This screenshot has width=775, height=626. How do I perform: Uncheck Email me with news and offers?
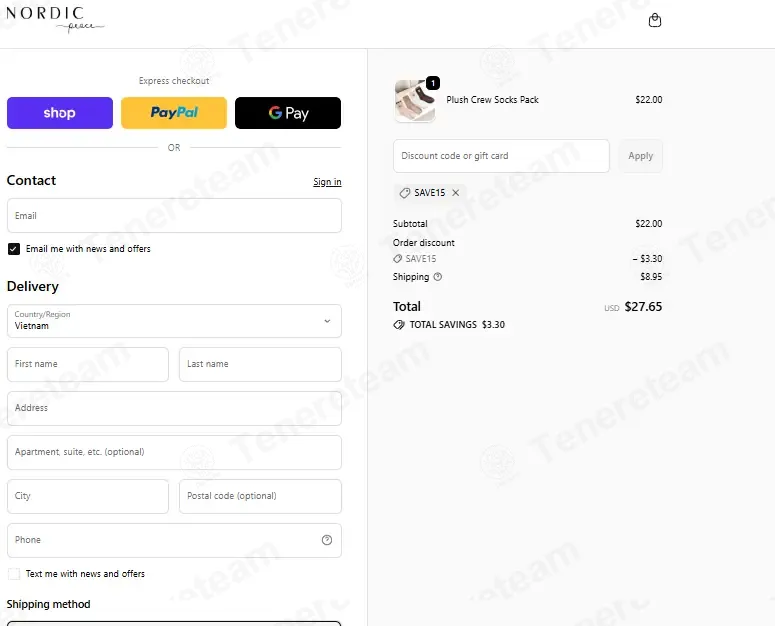(x=14, y=249)
